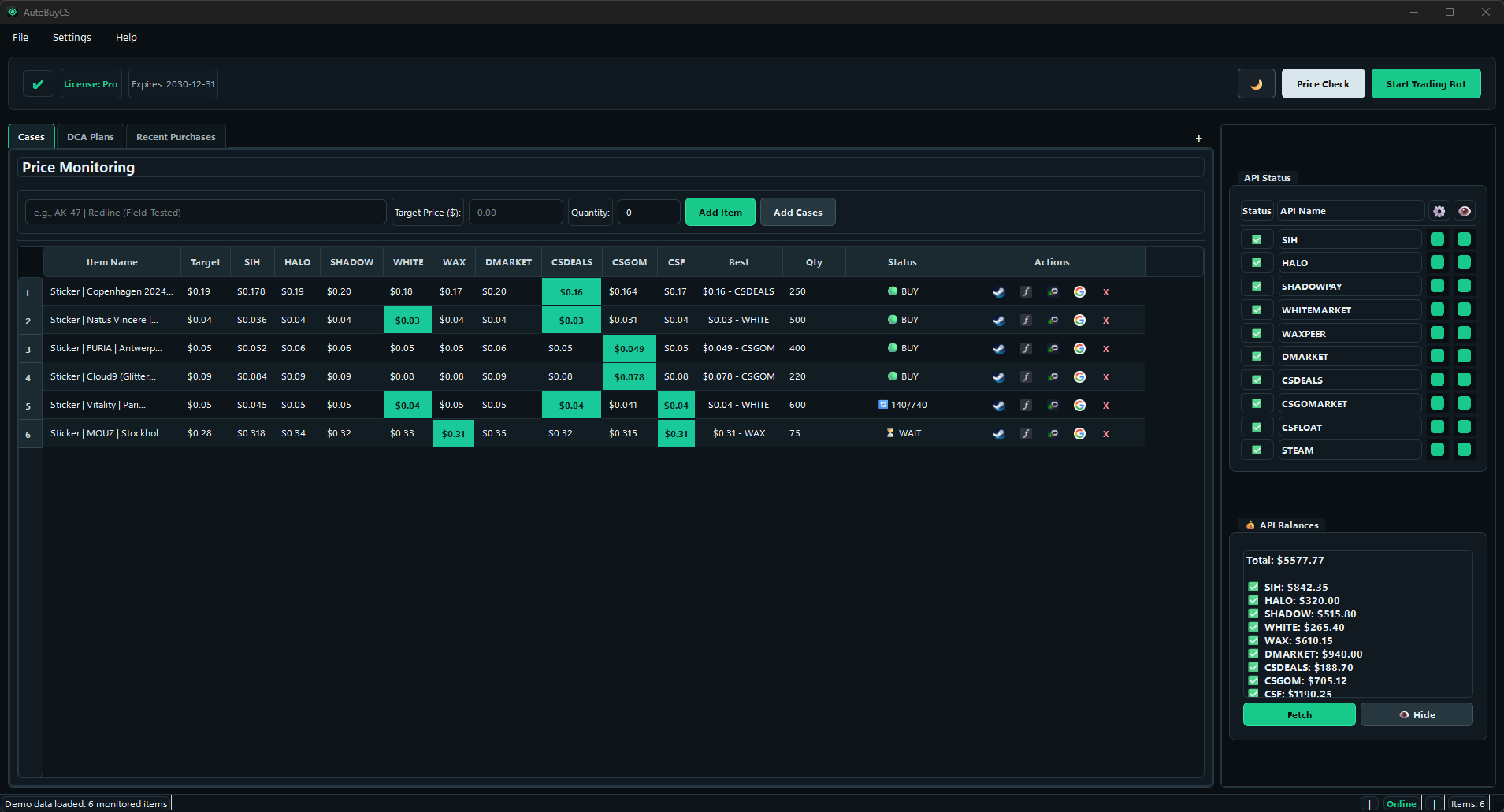Focus the item name input field

206,212
